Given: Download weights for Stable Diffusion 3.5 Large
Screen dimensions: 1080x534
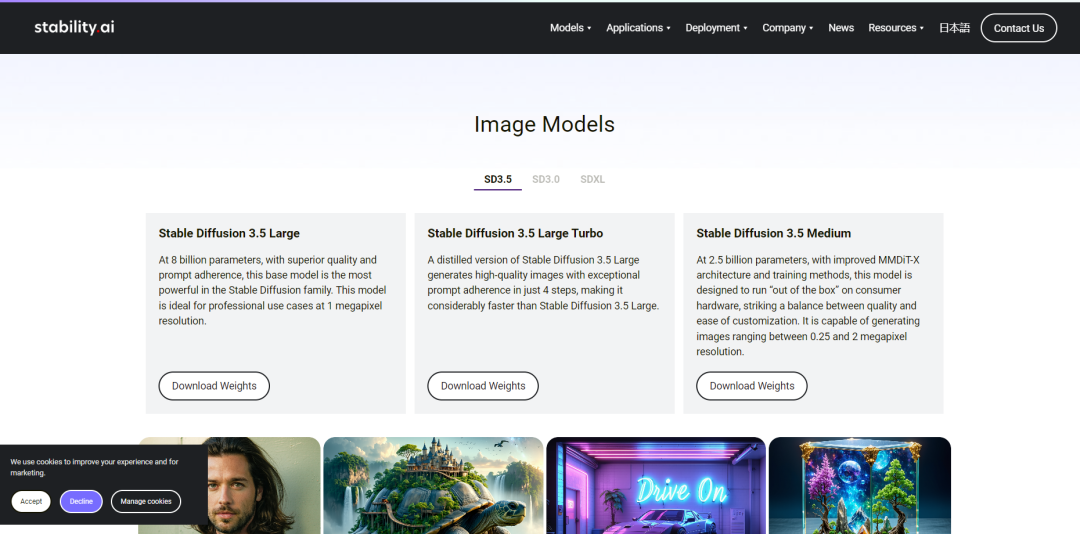Looking at the screenshot, I should (x=214, y=386).
